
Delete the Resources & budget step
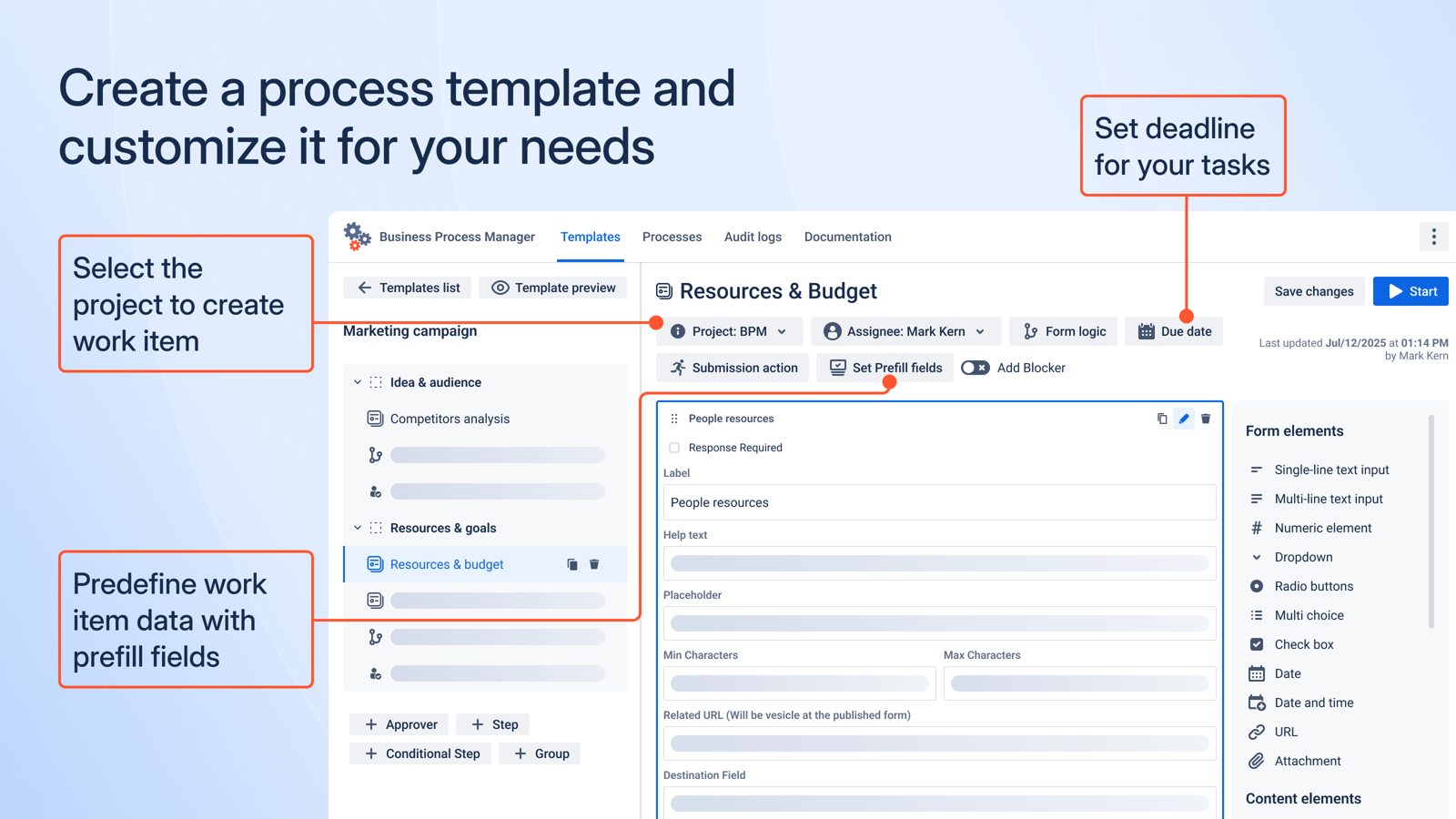(594, 564)
